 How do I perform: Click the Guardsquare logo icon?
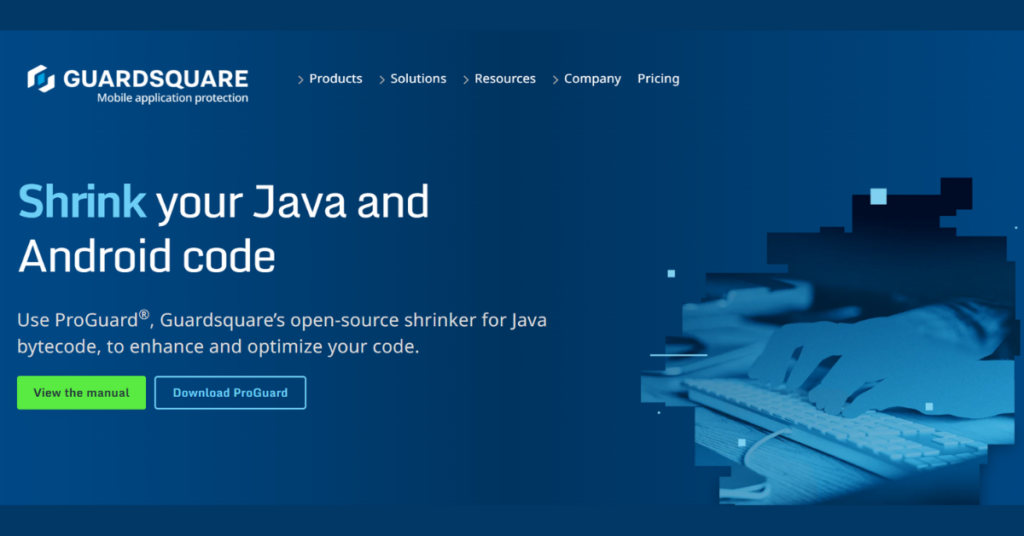pos(40,78)
